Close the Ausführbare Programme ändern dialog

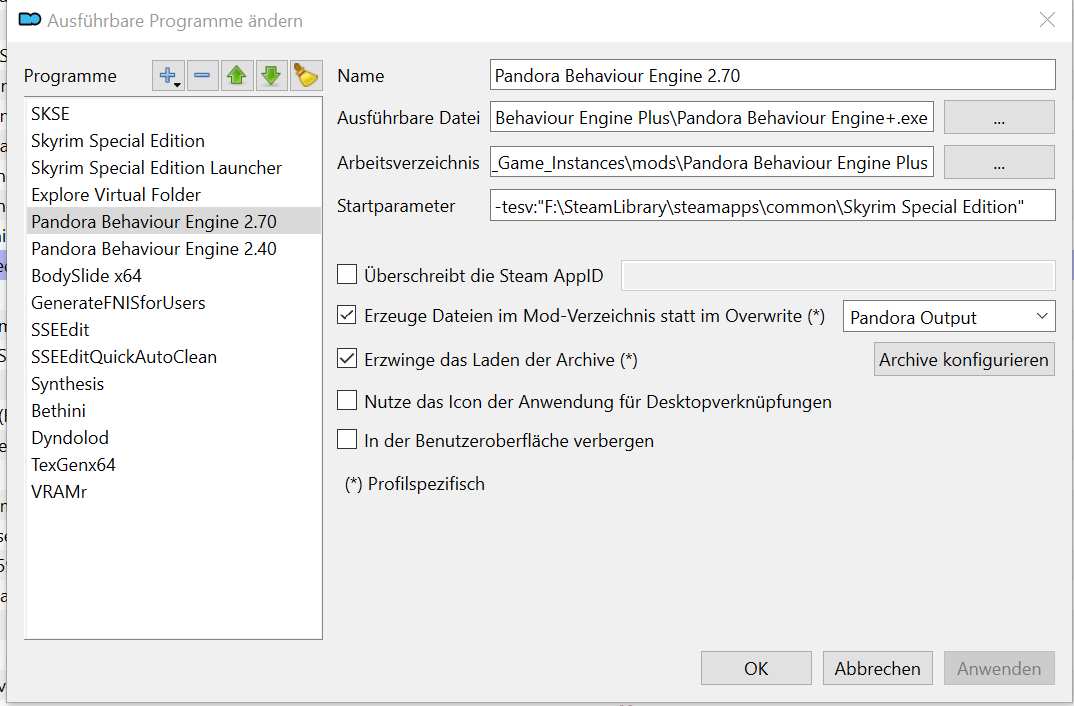1047,20
